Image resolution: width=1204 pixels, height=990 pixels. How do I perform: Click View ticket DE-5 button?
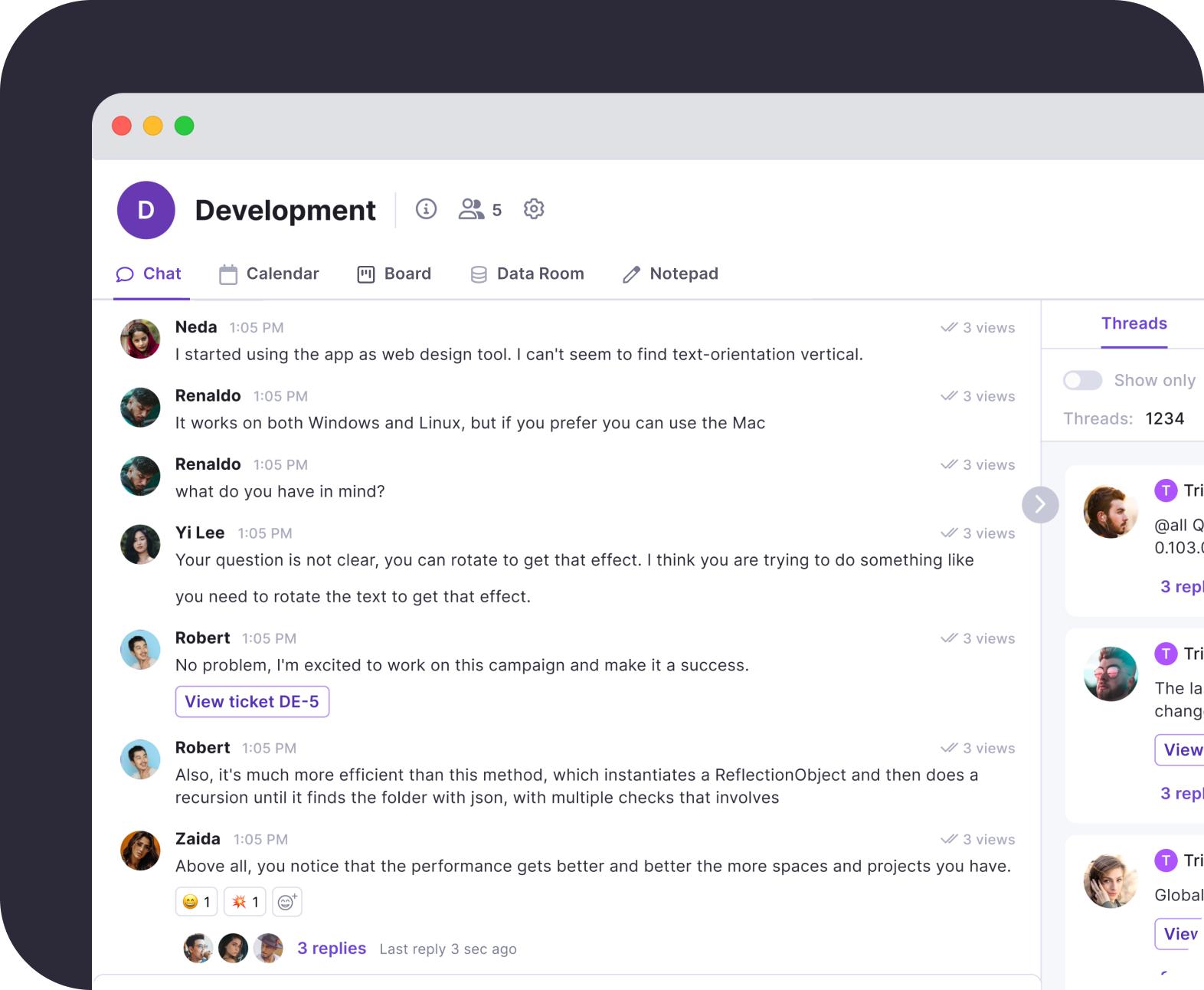tap(252, 702)
